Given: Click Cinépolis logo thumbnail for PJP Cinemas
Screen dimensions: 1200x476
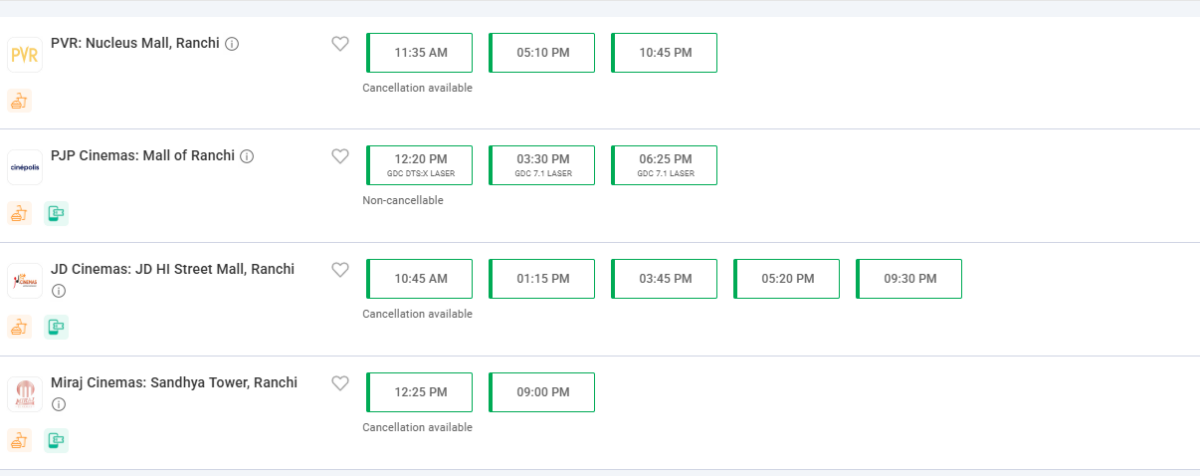Looking at the screenshot, I should 25,167.
